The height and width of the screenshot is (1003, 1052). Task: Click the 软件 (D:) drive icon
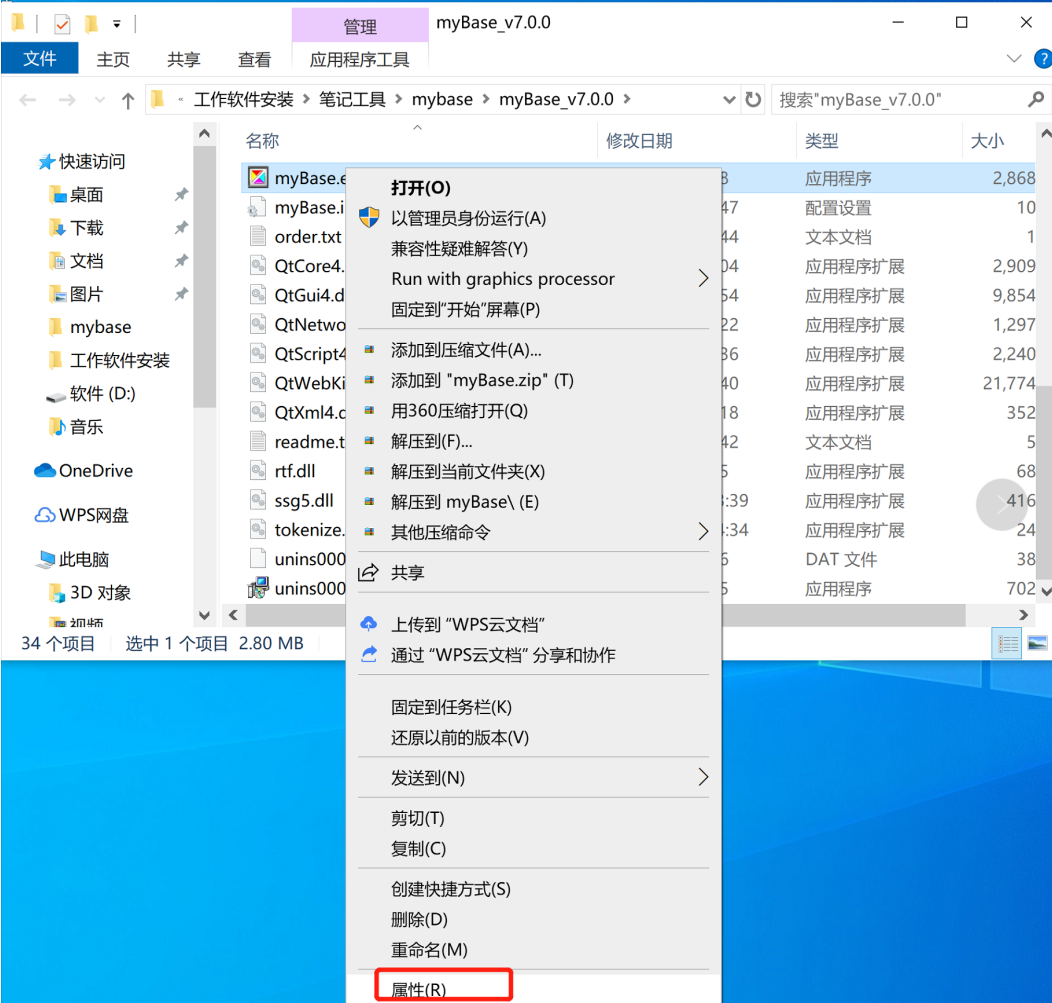pyautogui.click(x=56, y=396)
